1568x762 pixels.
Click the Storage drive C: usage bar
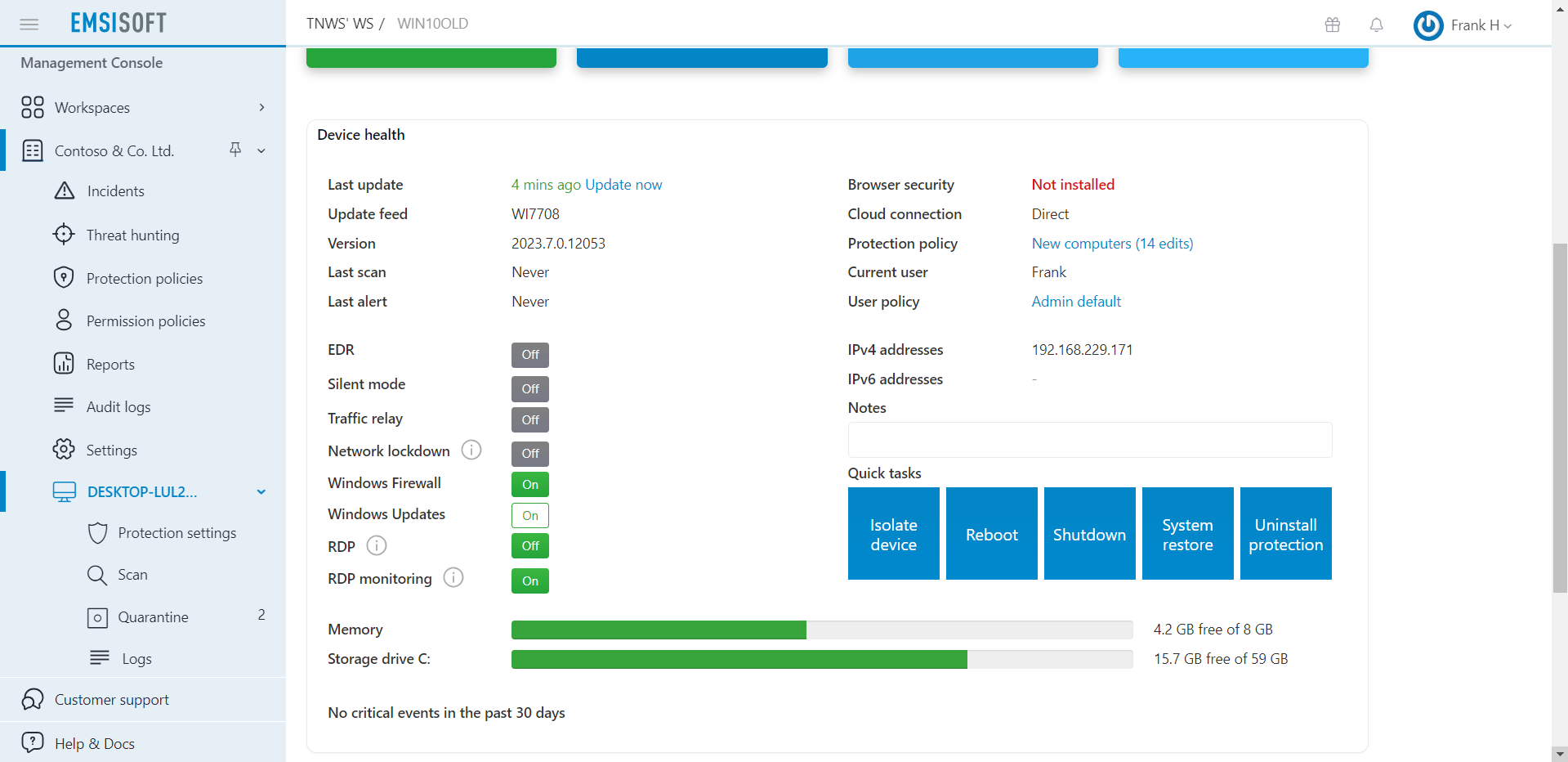(x=822, y=659)
